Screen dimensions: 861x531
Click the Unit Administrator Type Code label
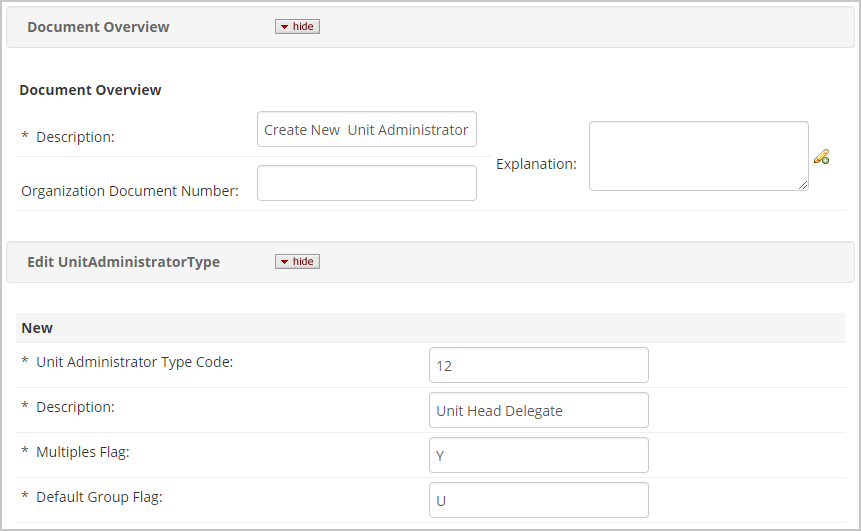[135, 362]
